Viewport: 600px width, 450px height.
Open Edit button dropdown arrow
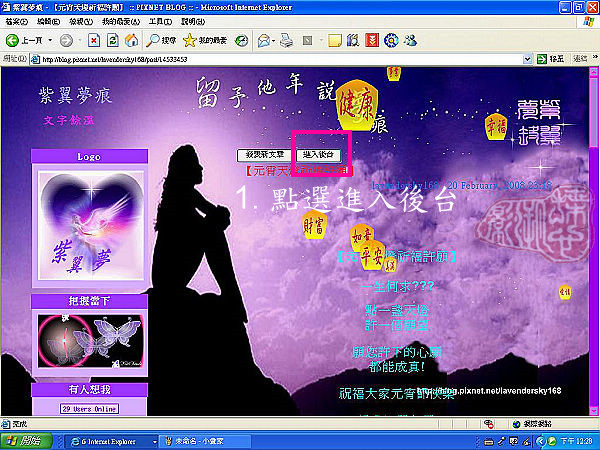[x=321, y=40]
